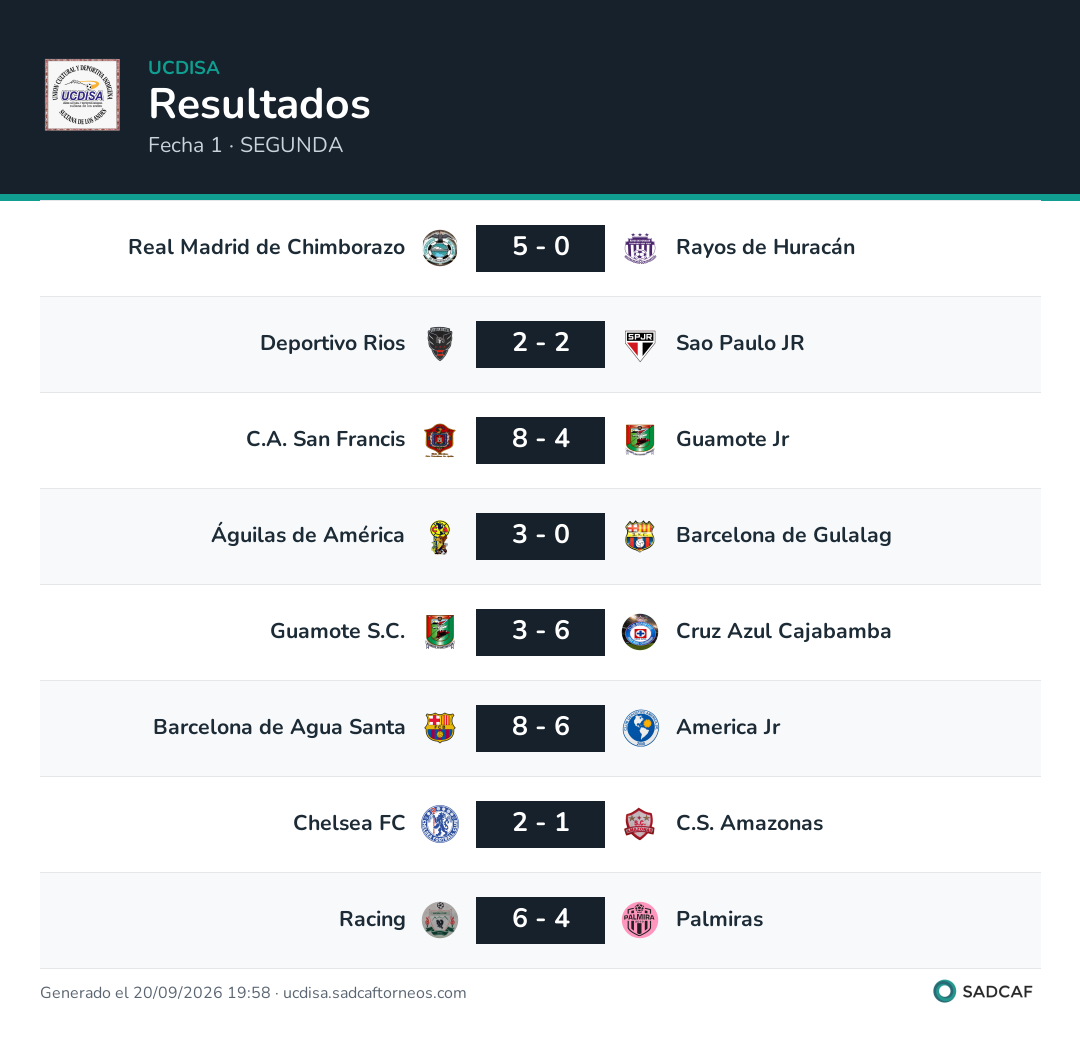
Task: Open ucdisa.sadcaftorneos.com footer link
Action: click(x=375, y=992)
